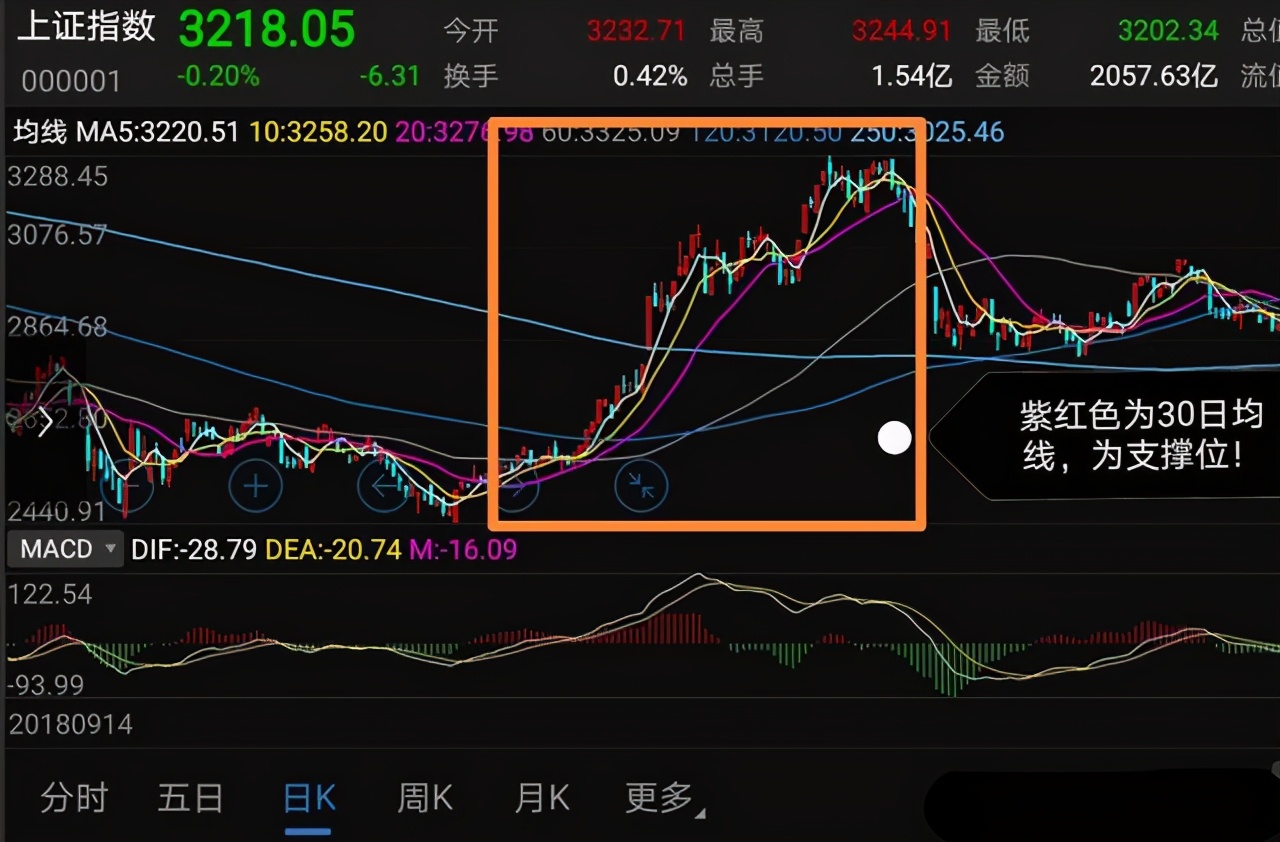Tap the low value 3202.34

click(1168, 31)
